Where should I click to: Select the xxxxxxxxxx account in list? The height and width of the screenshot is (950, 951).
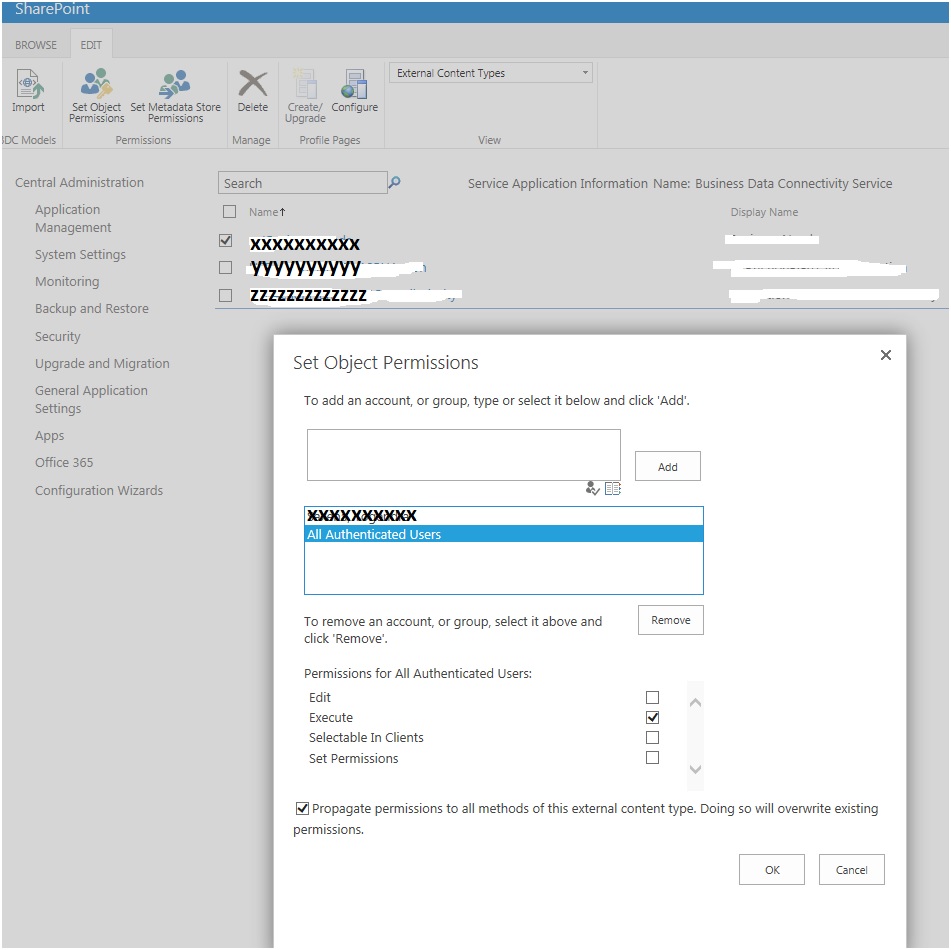point(503,516)
